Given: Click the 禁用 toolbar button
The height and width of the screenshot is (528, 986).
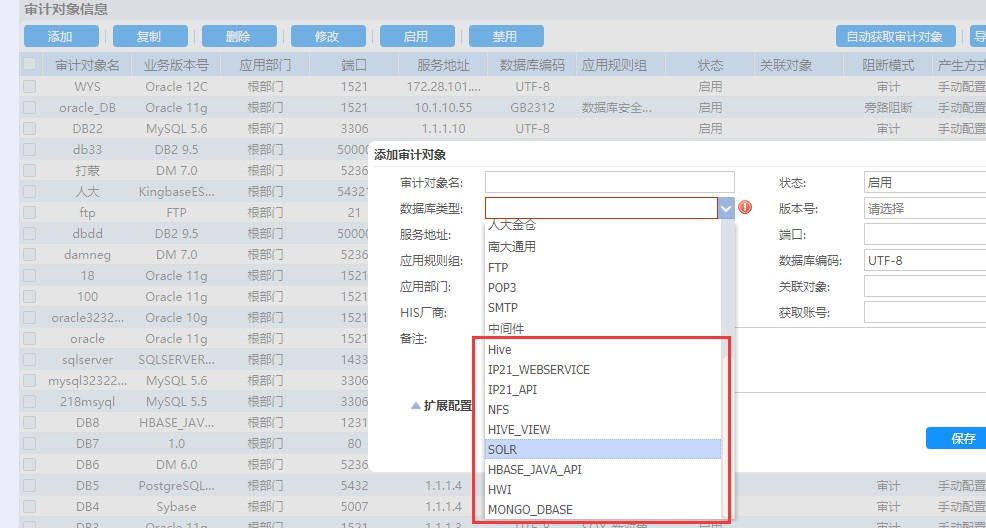Looking at the screenshot, I should point(505,37).
